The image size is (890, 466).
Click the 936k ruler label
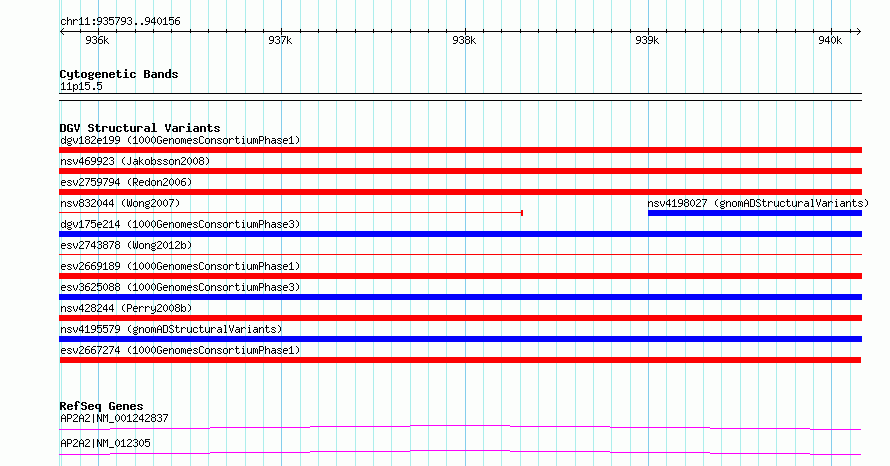click(x=97, y=40)
